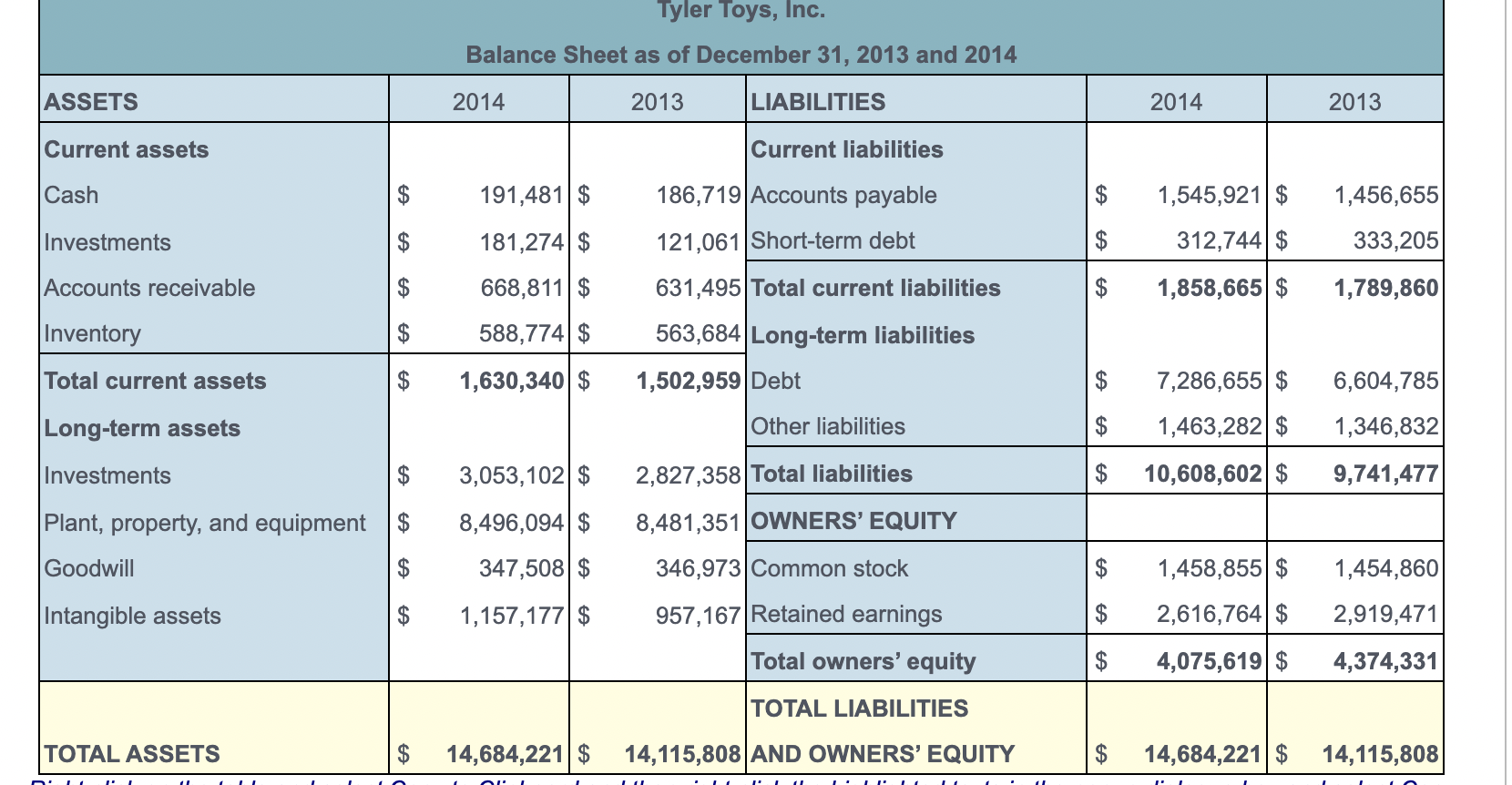The height and width of the screenshot is (785, 1512).
Task: Click the Inventory row label
Action: (x=93, y=334)
